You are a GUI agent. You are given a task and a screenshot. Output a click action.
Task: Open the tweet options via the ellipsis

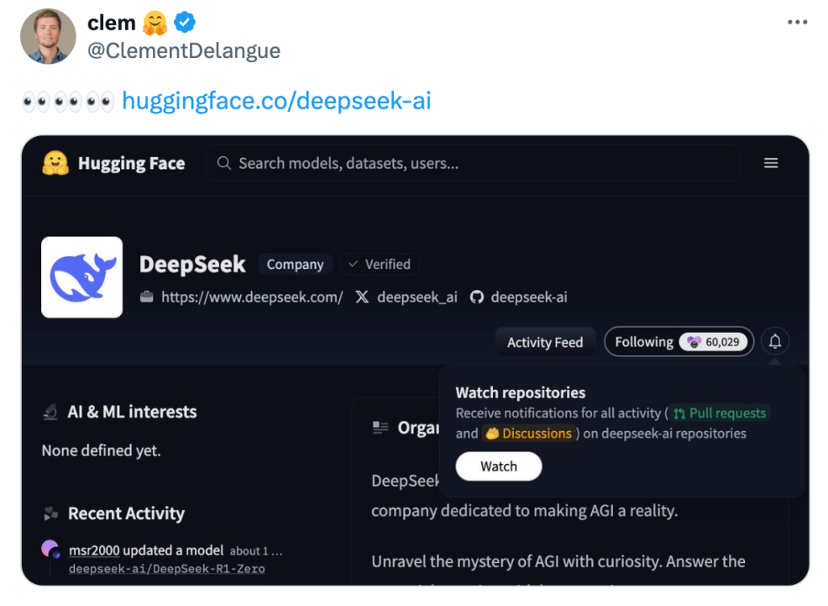(797, 20)
